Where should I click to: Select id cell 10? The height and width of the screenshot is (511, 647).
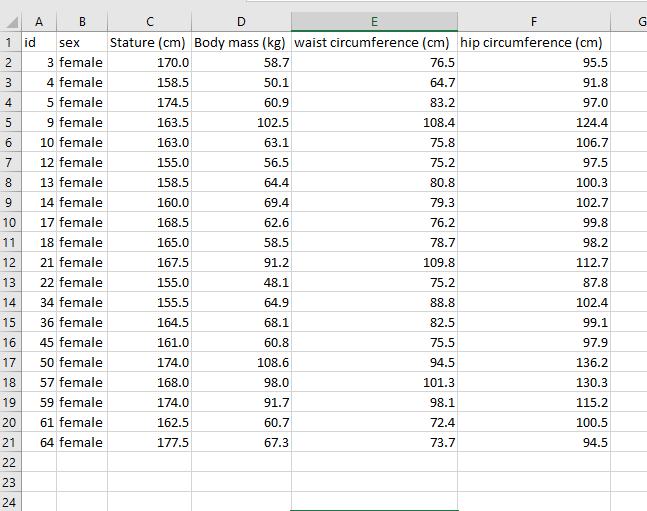pyautogui.click(x=39, y=142)
